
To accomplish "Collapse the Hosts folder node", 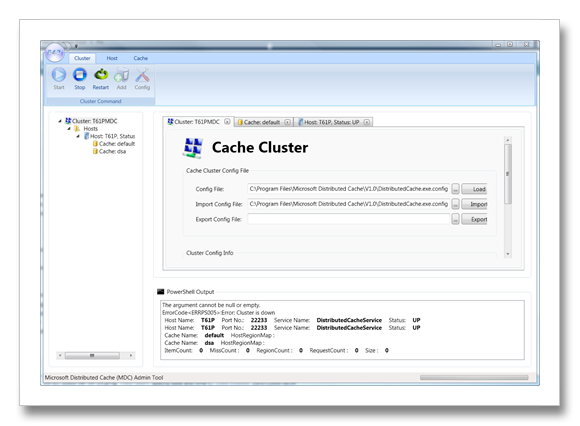I will tap(69, 129).
